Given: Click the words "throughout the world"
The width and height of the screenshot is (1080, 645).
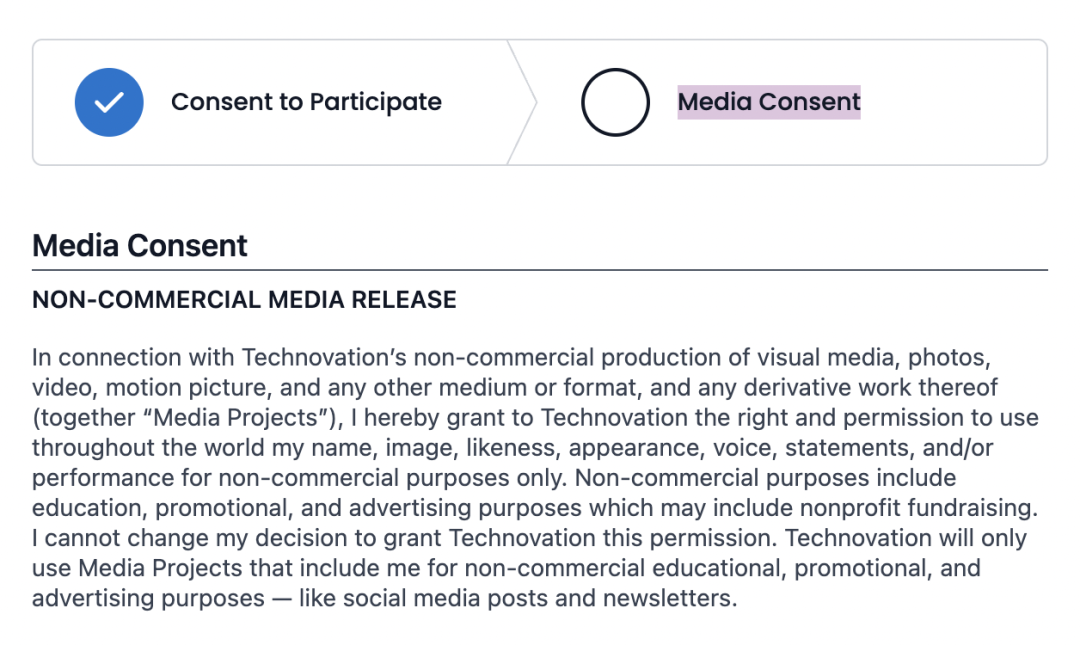Looking at the screenshot, I should [140, 448].
